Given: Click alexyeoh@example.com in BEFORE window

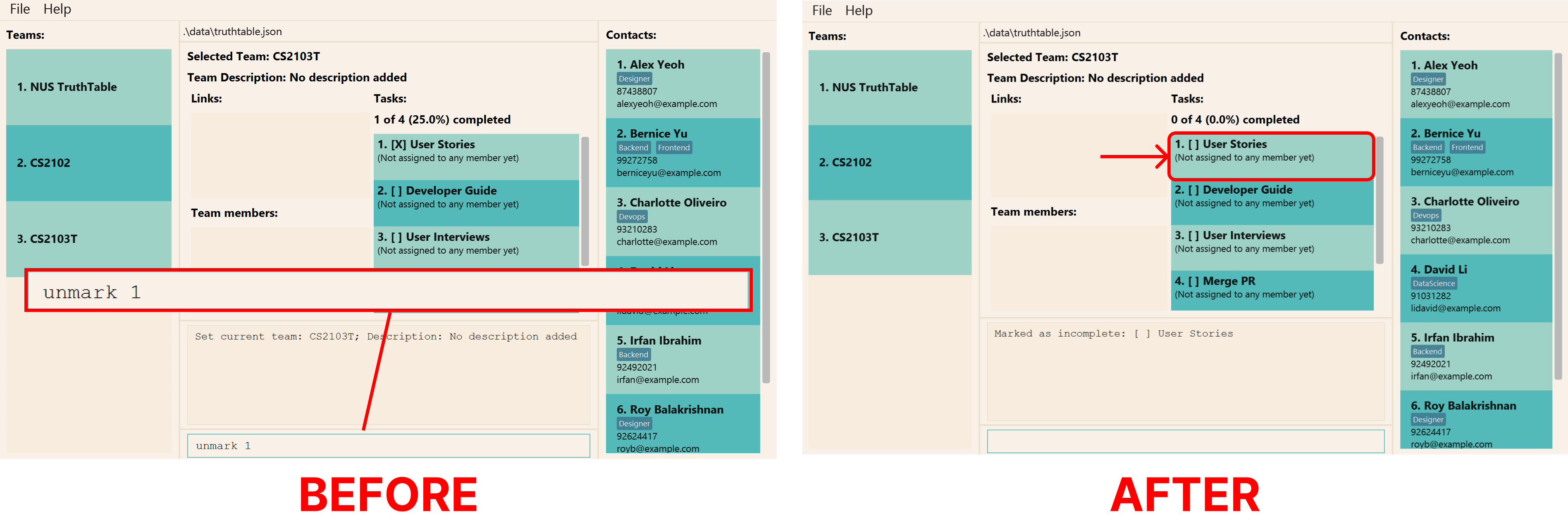Looking at the screenshot, I should tap(666, 104).
